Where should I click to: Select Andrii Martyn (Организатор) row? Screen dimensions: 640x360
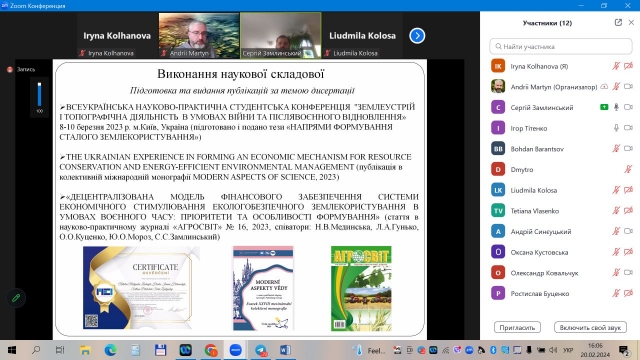click(561, 87)
